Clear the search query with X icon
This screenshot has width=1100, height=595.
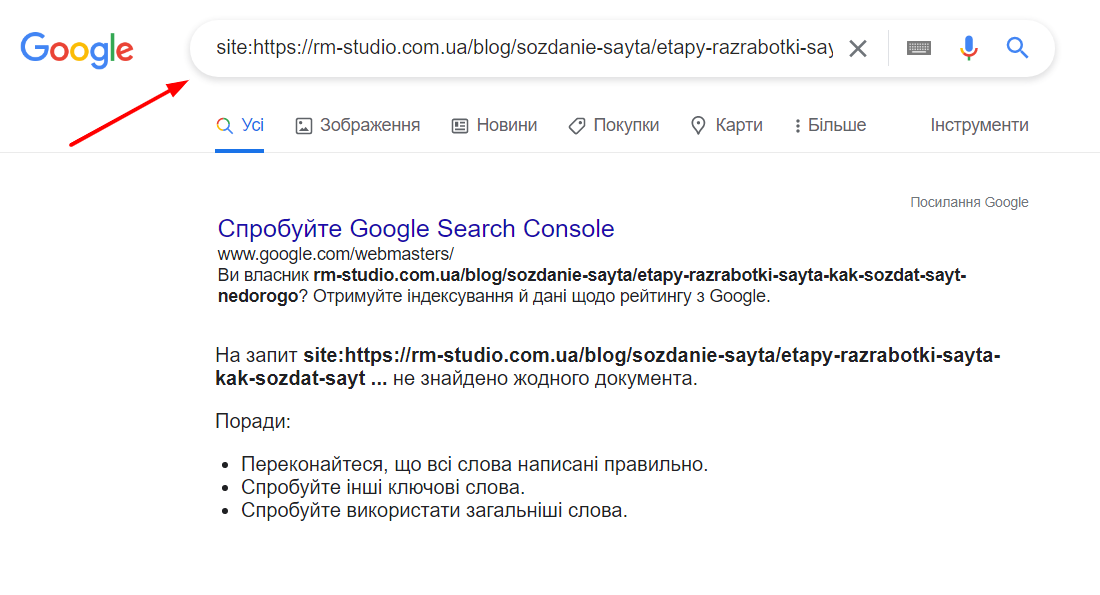coord(857,48)
